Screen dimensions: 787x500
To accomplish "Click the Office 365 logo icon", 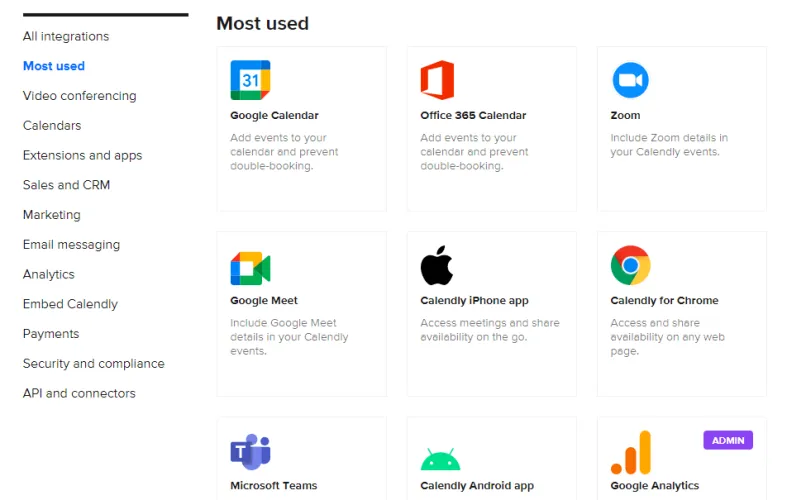I will [x=437, y=80].
